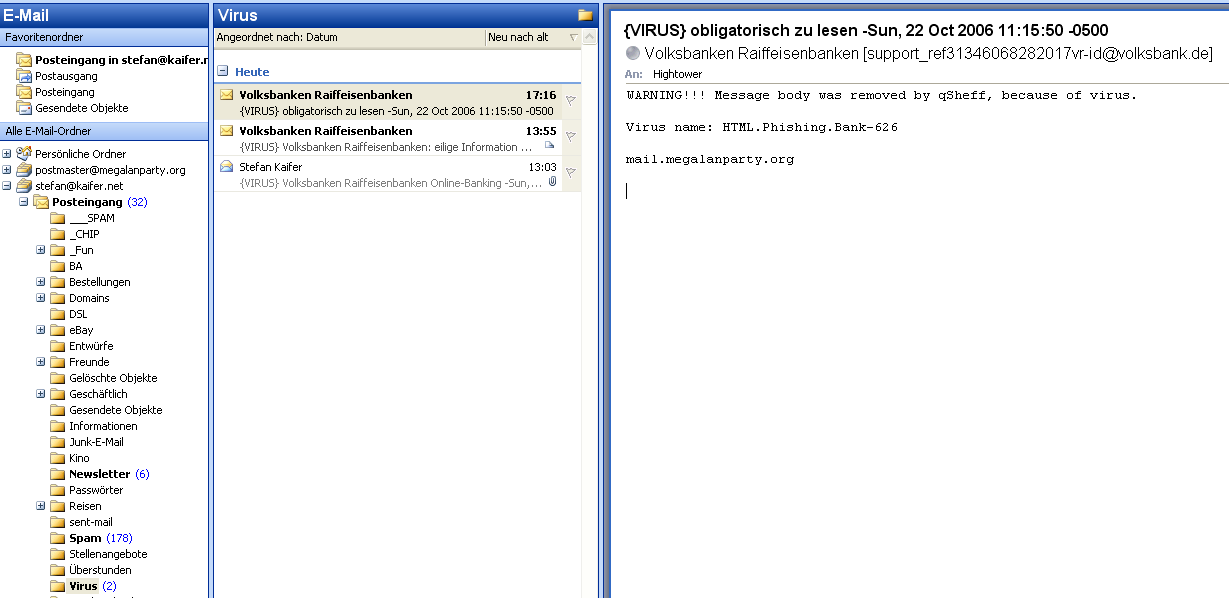Click in the message body text area
The height and width of the screenshot is (598, 1229).
point(900,350)
